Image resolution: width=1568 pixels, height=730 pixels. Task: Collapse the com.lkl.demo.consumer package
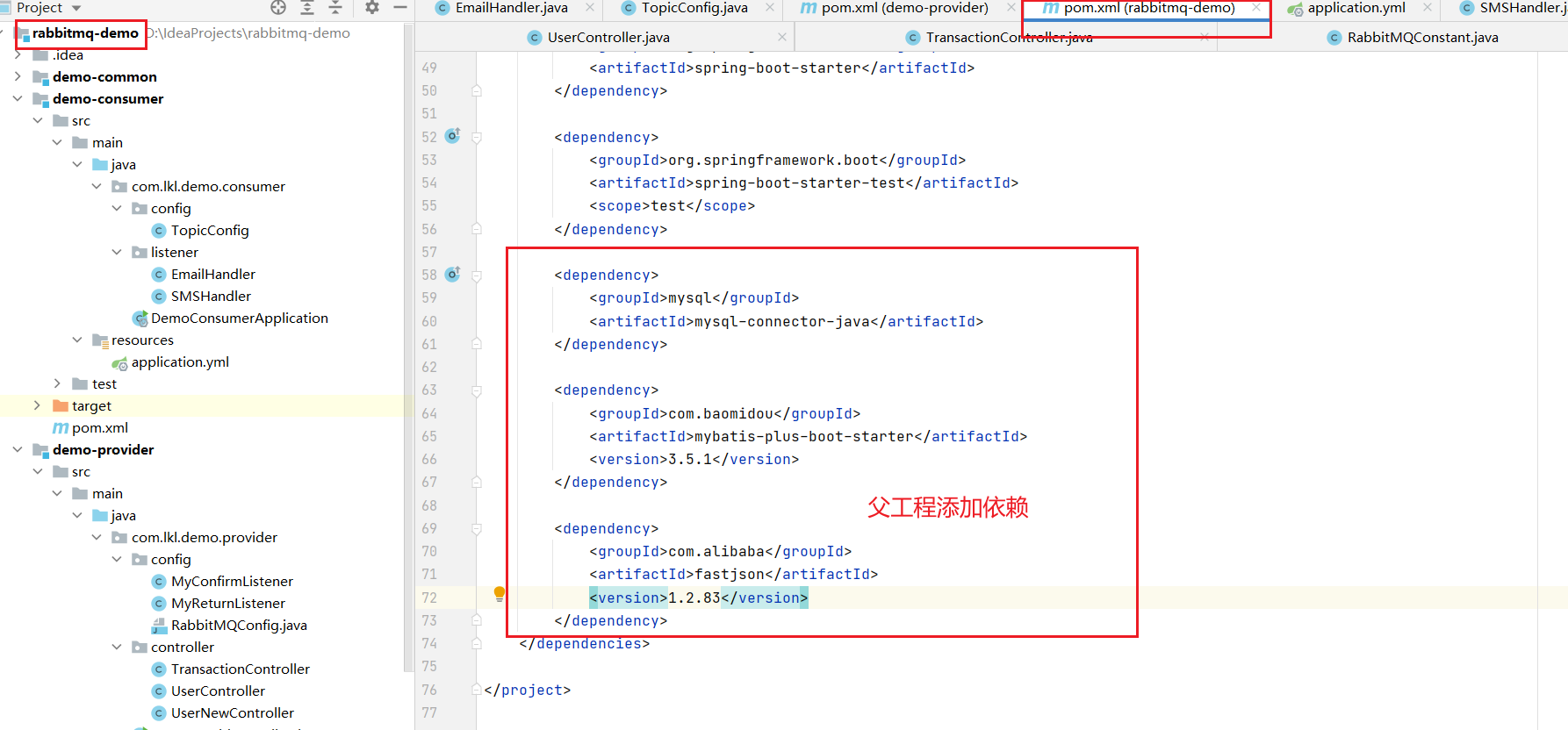[x=97, y=186]
